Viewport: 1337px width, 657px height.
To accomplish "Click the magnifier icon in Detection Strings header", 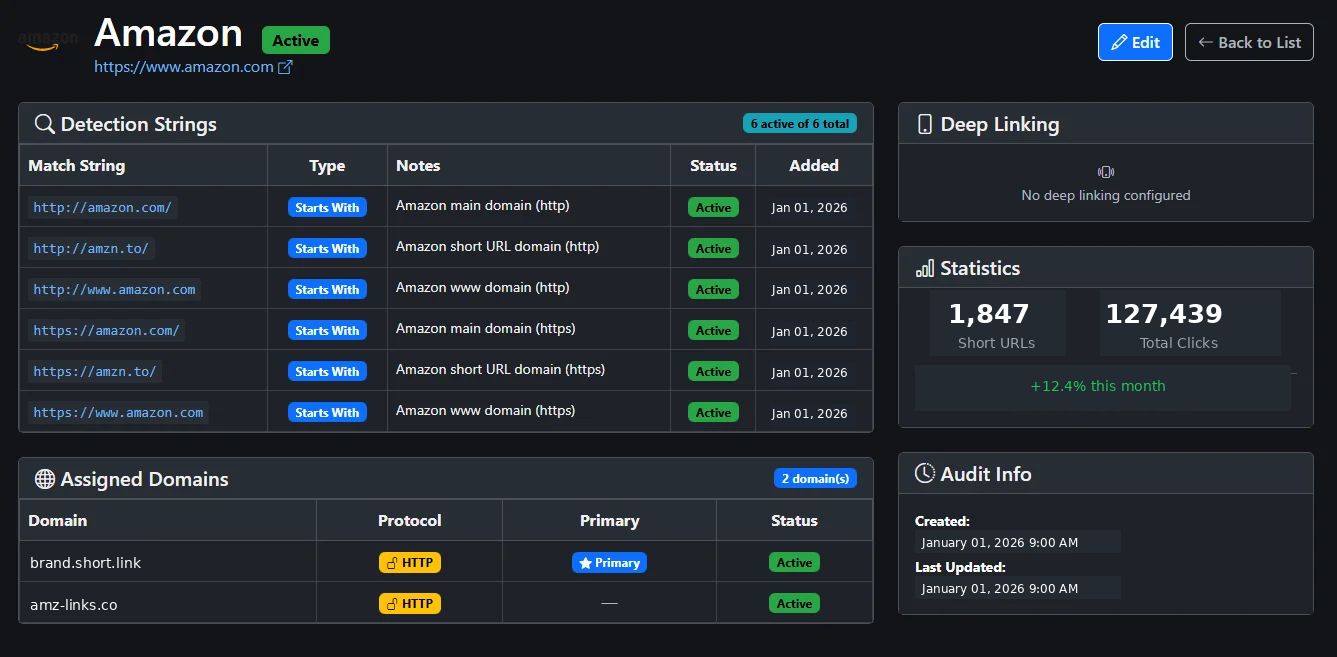I will pos(44,124).
